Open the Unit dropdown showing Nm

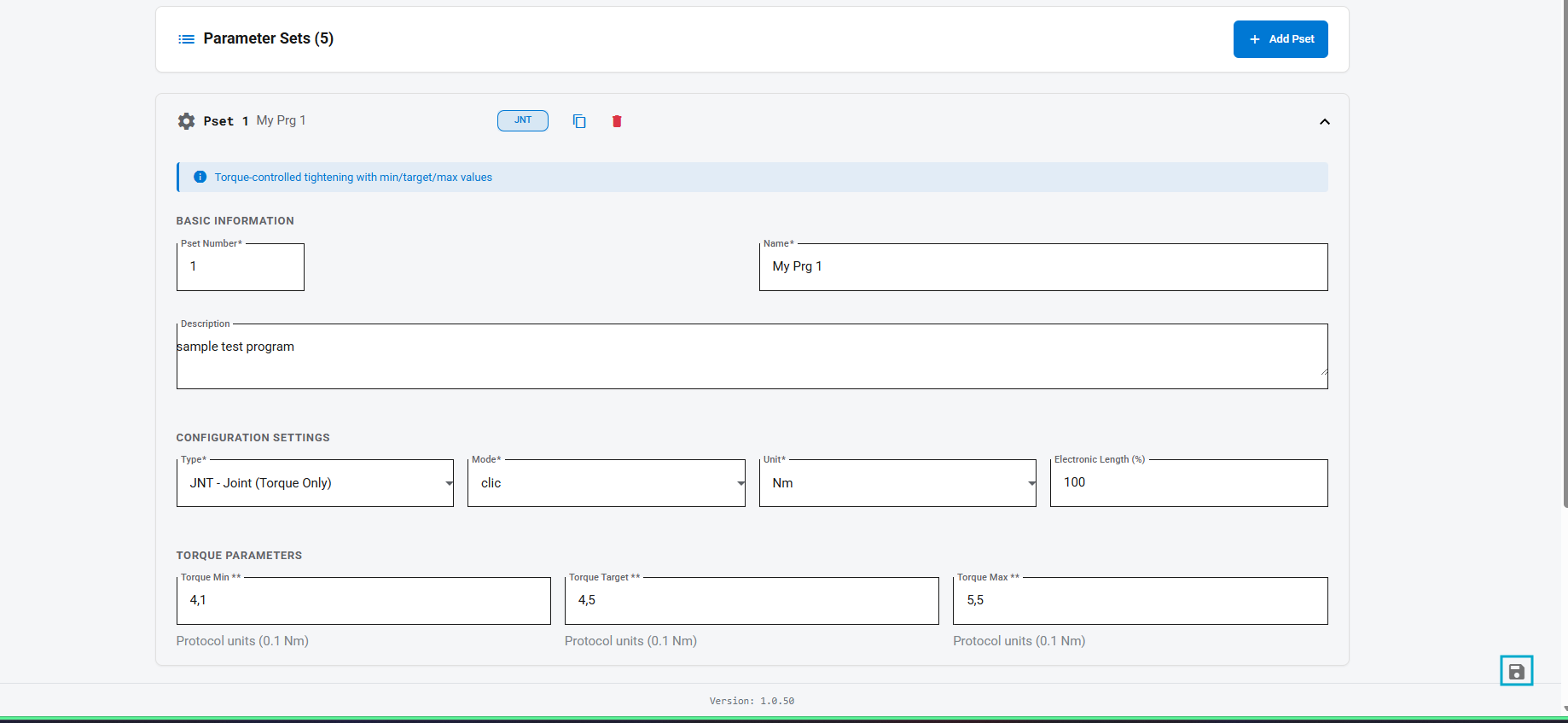pos(897,483)
